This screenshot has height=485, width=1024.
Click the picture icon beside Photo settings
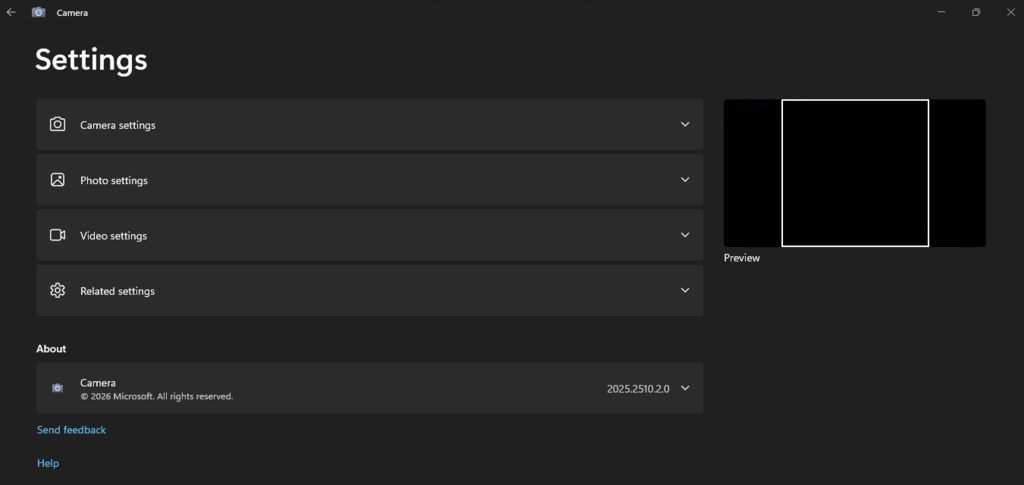pyautogui.click(x=58, y=180)
